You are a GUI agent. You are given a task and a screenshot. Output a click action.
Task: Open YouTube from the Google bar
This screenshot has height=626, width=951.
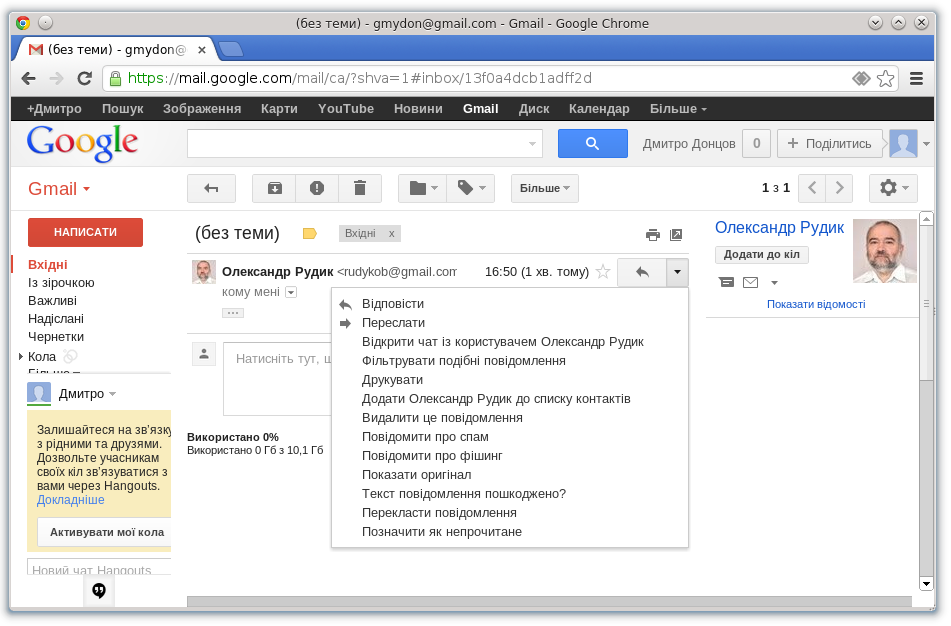[346, 109]
